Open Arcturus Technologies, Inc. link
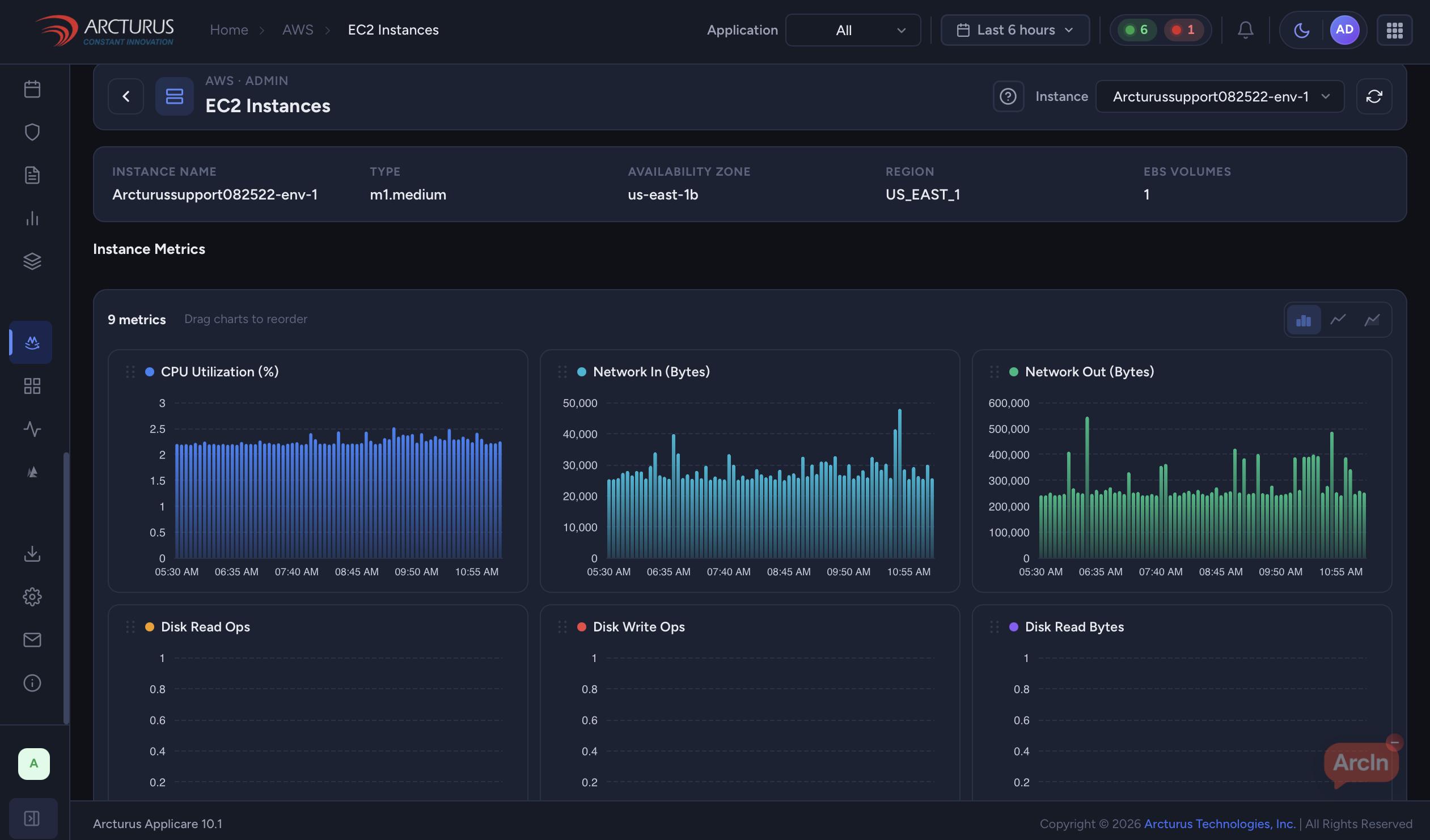Viewport: 1430px width, 840px height. (x=1220, y=824)
